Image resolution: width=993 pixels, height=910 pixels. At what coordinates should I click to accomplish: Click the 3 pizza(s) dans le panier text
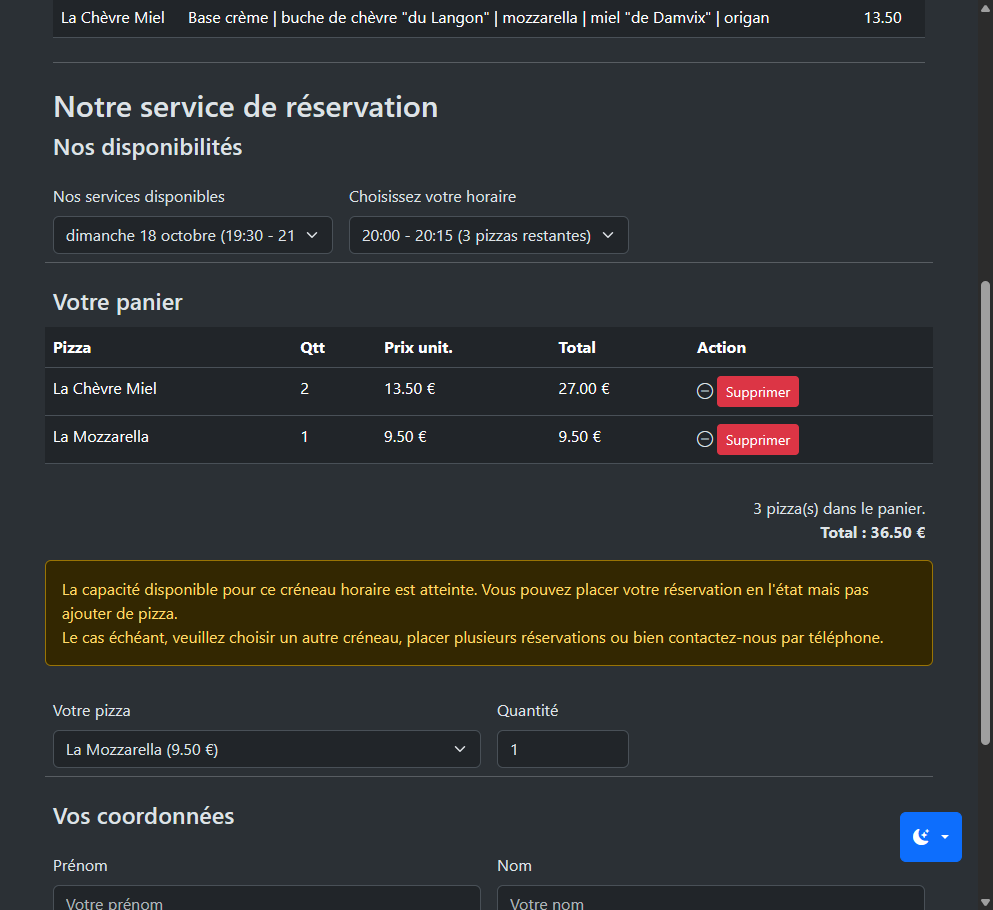(x=839, y=509)
